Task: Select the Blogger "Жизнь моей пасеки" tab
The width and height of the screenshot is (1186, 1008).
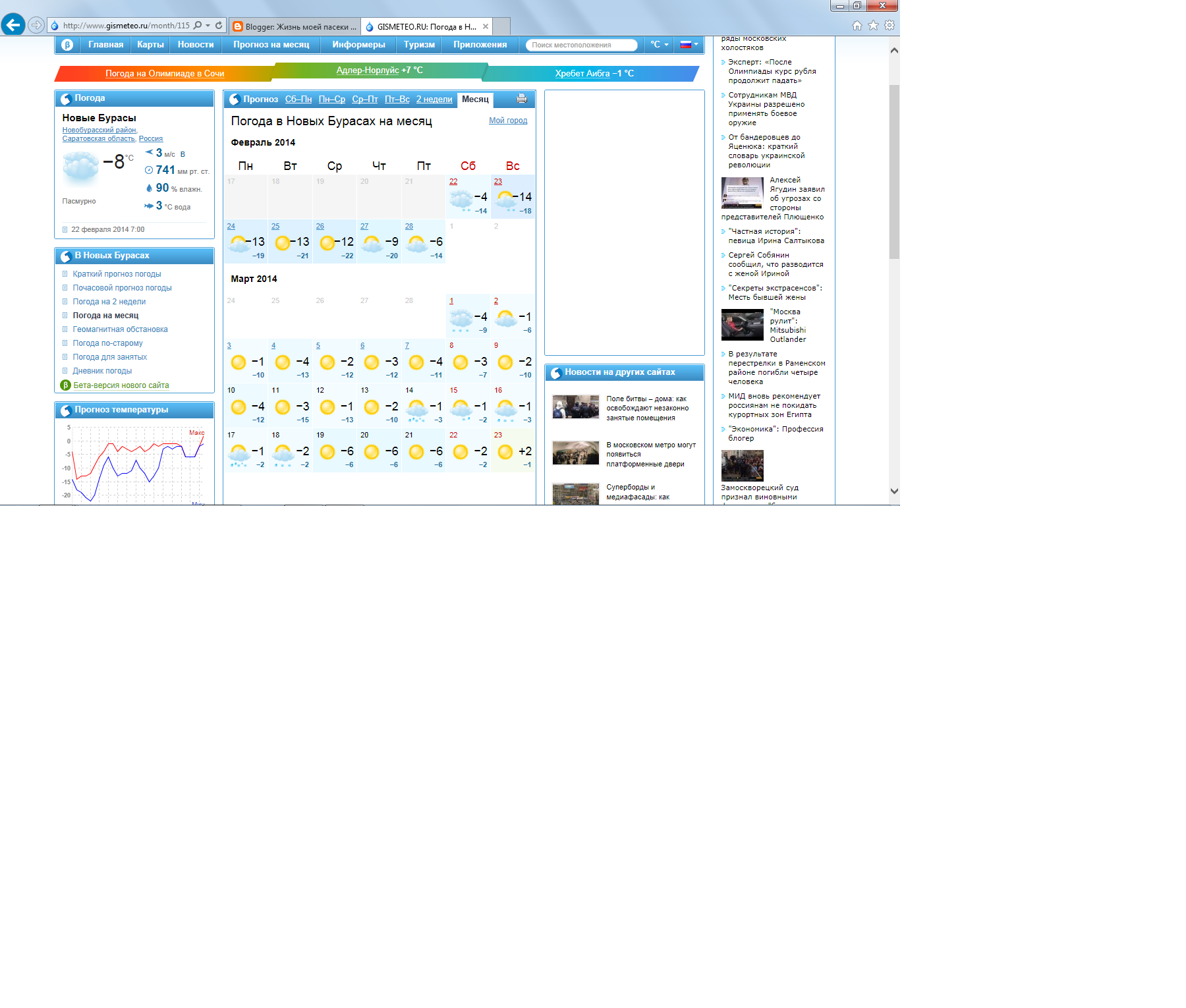Action: point(295,26)
